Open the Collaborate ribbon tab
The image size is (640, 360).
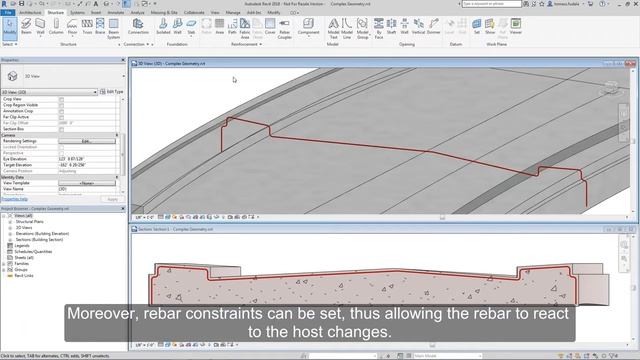(194, 13)
